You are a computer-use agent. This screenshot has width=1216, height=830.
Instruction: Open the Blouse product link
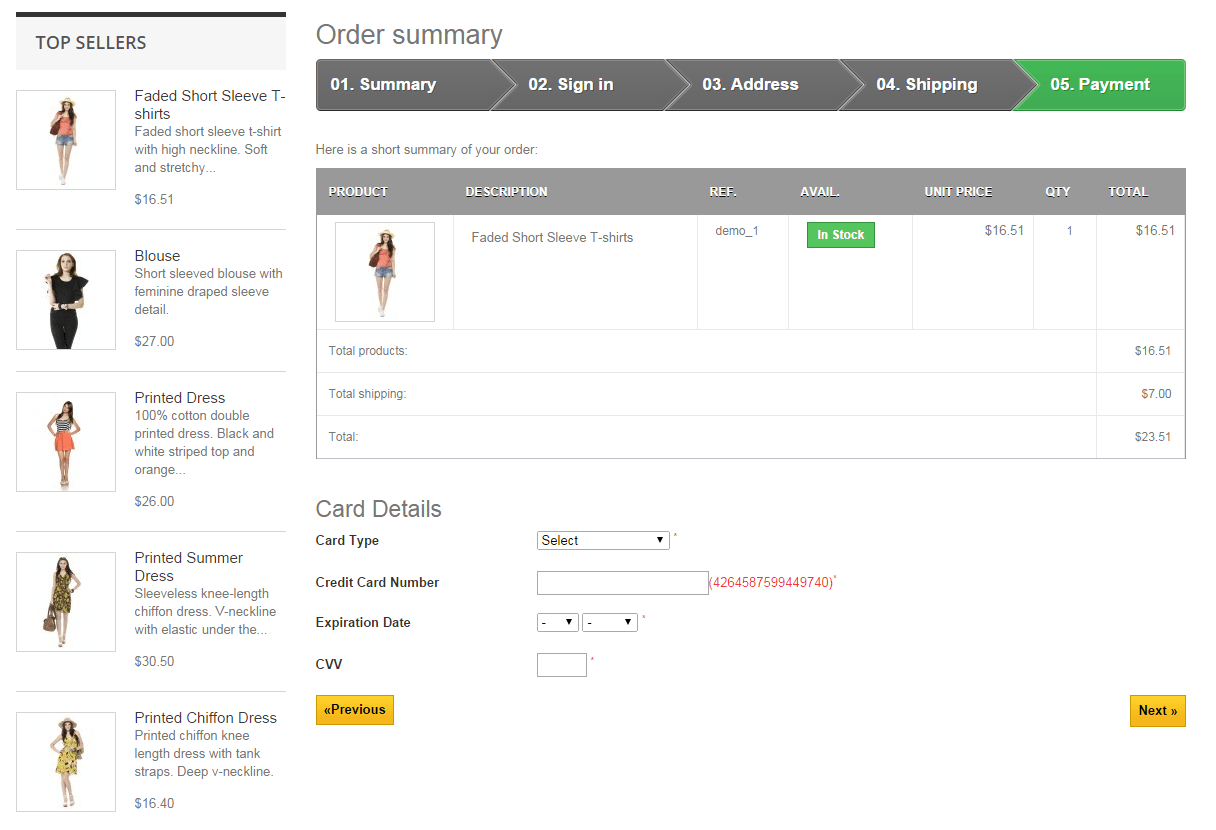(x=157, y=255)
